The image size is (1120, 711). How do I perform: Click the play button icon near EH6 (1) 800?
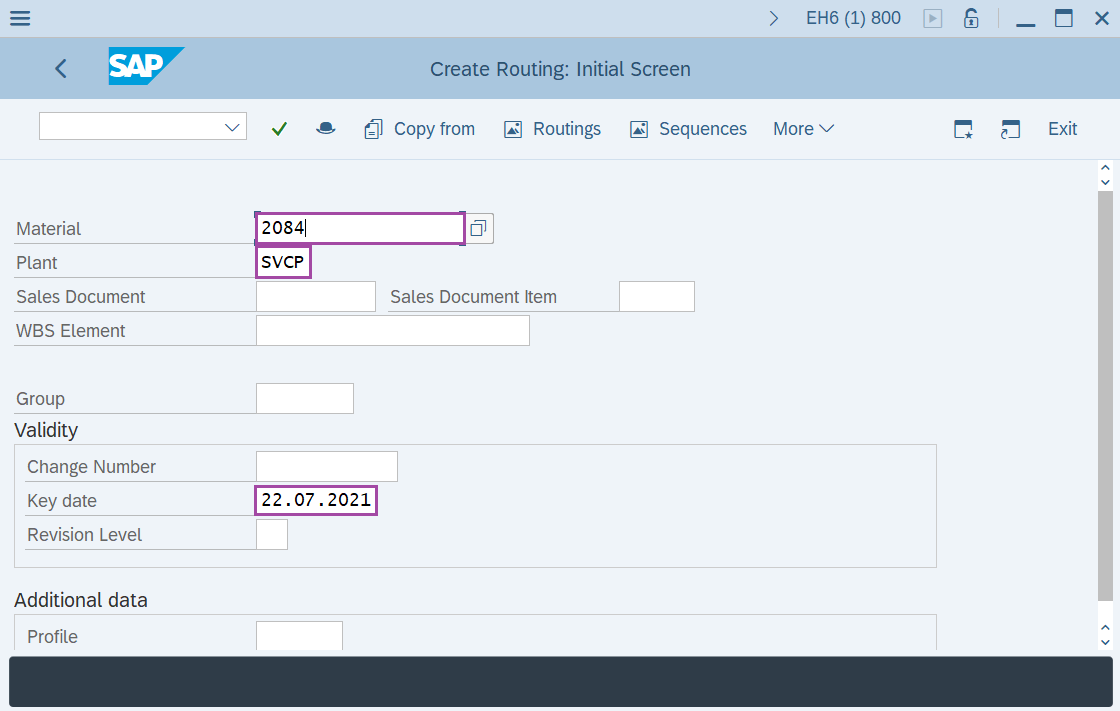[932, 17]
